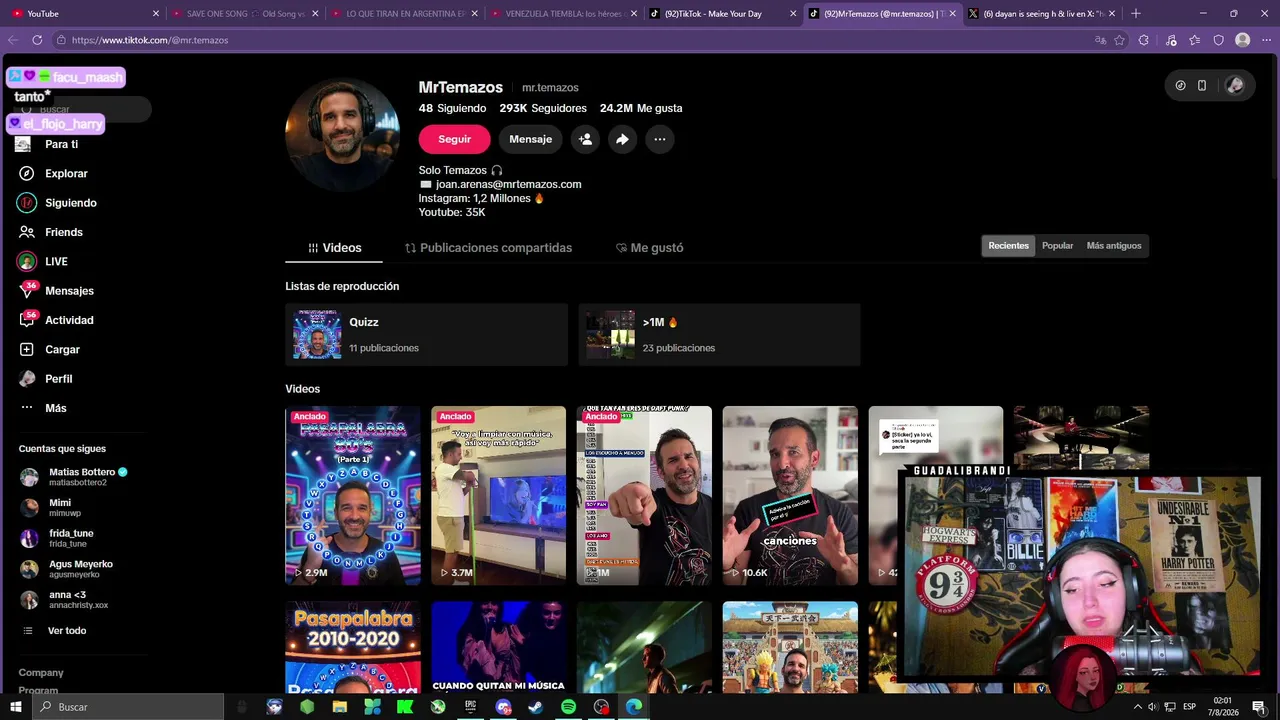Click the browser translate icon
Screen dimensions: 1280x720
1100,40
